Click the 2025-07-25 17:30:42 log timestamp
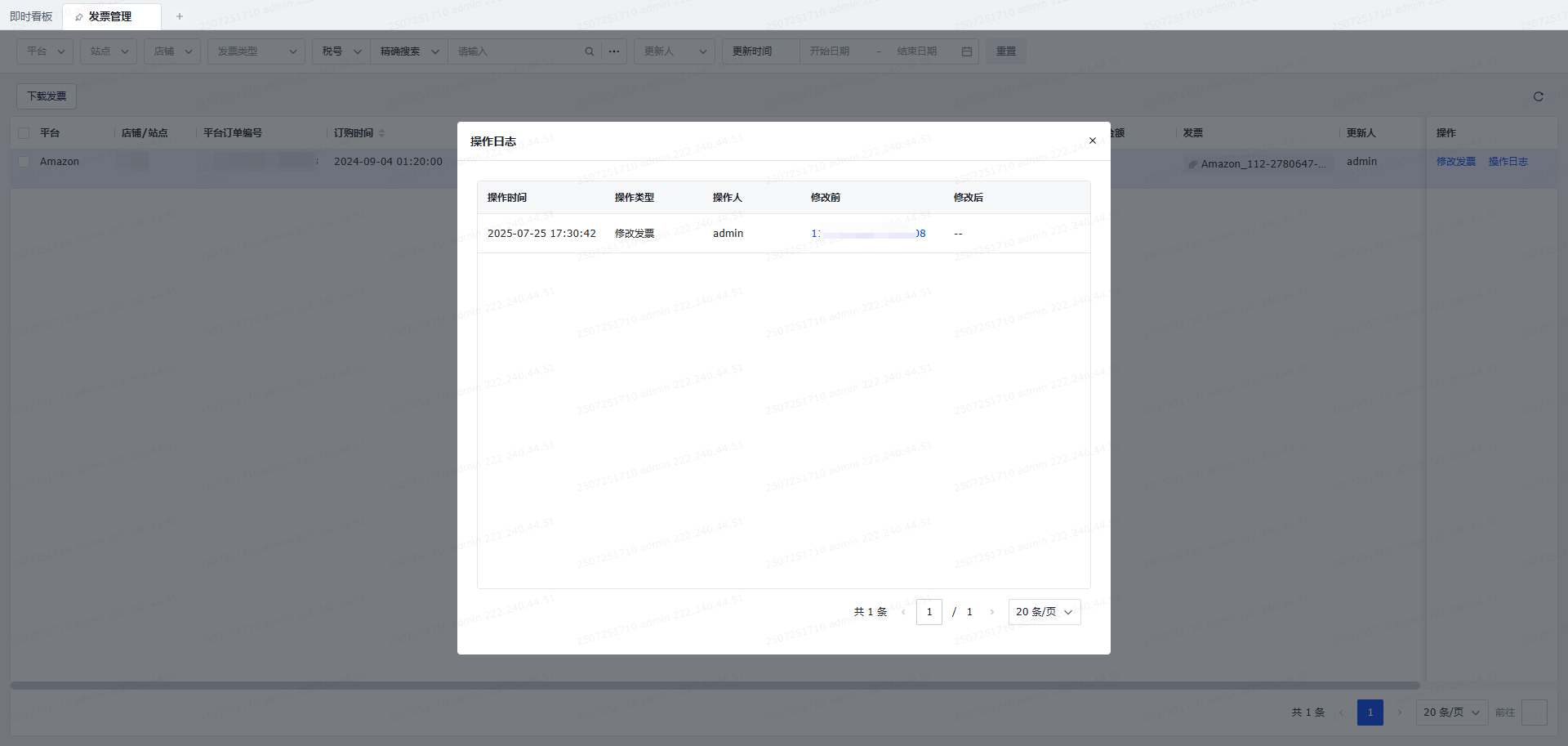1568x746 pixels. 541,234
